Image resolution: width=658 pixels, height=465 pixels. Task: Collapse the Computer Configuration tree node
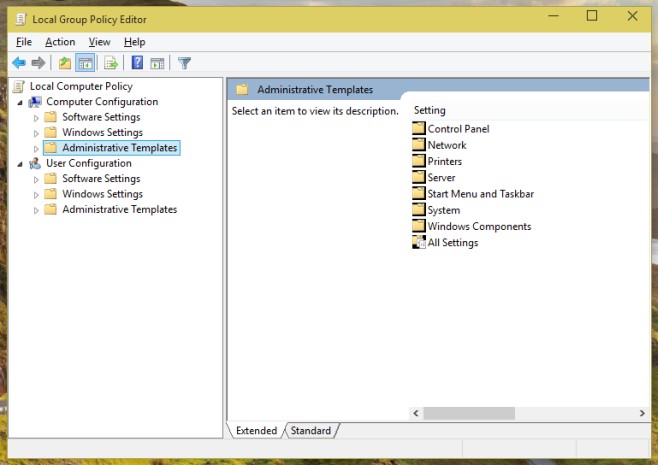click(x=20, y=102)
